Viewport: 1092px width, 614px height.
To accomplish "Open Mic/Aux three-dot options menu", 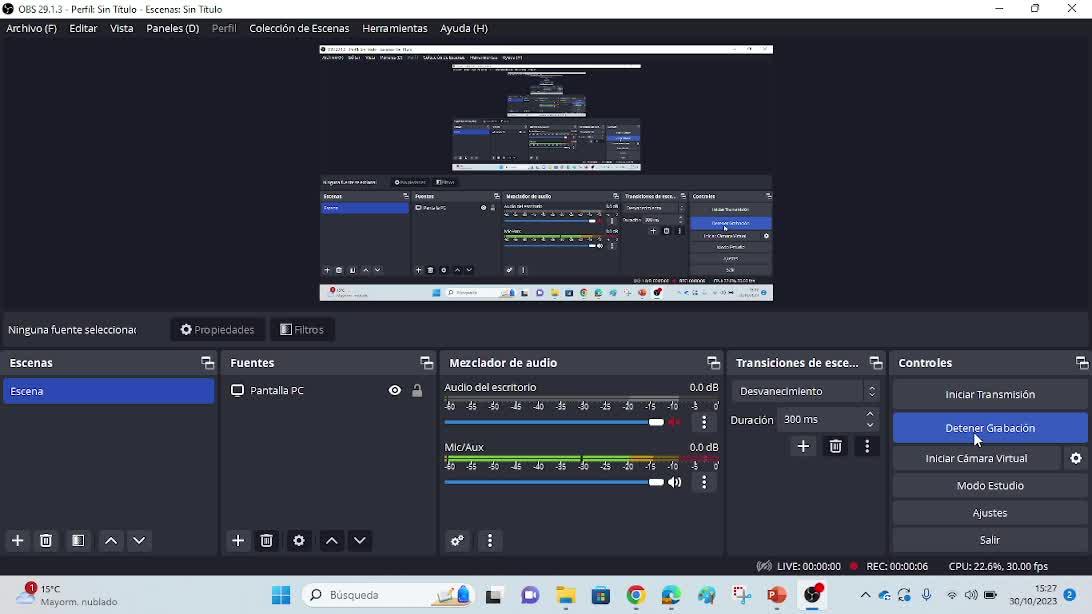I will tap(704, 482).
